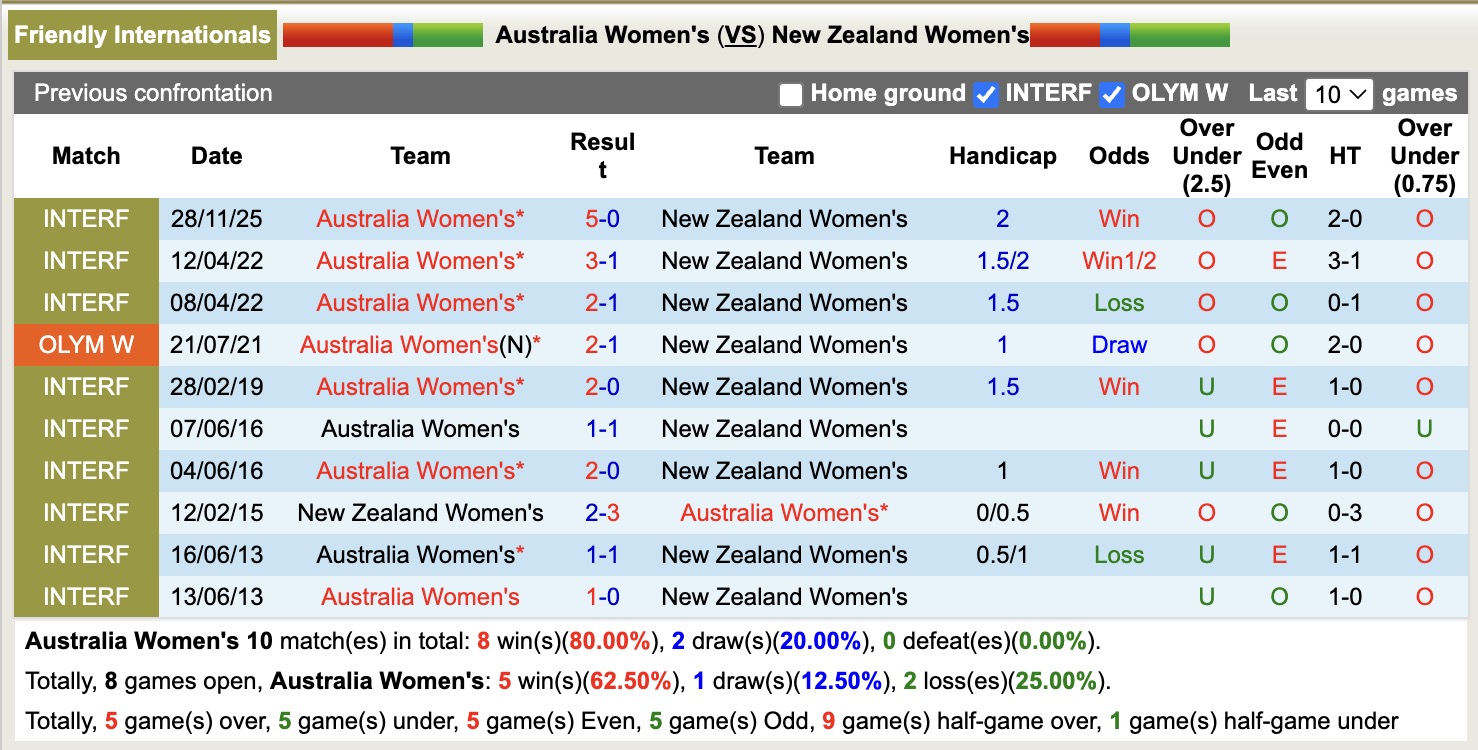Uncheck the OLYM W filter
The image size is (1478, 750).
pyautogui.click(x=1110, y=94)
